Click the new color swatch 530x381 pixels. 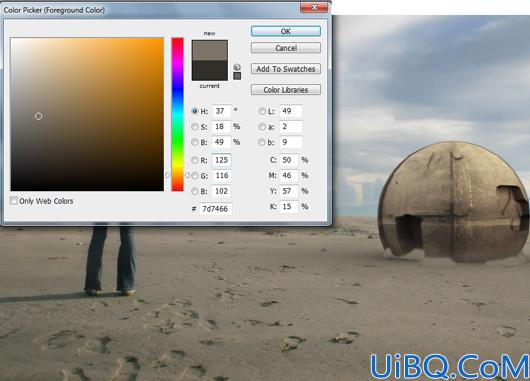(210, 51)
